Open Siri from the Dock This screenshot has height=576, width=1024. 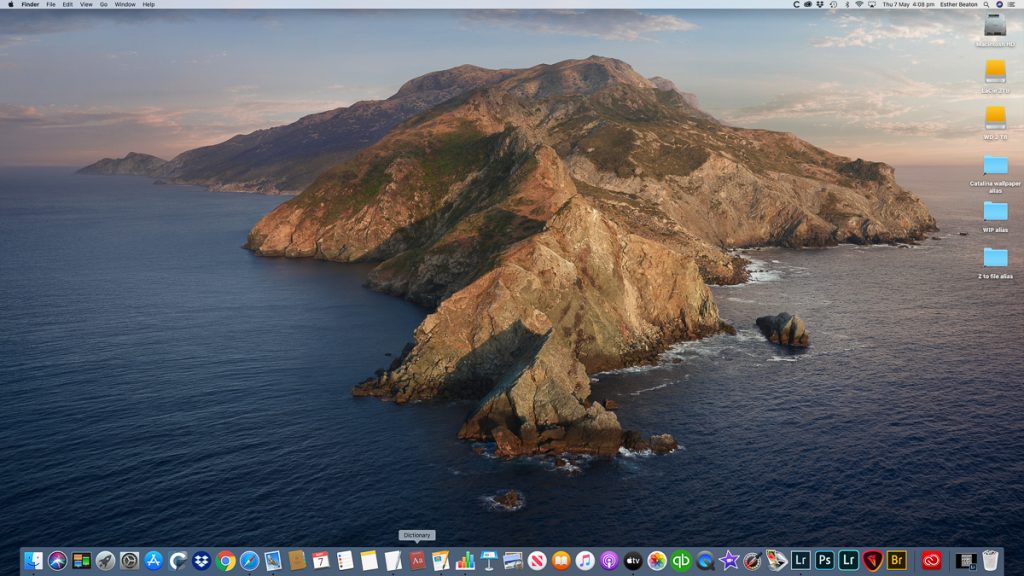(57, 561)
